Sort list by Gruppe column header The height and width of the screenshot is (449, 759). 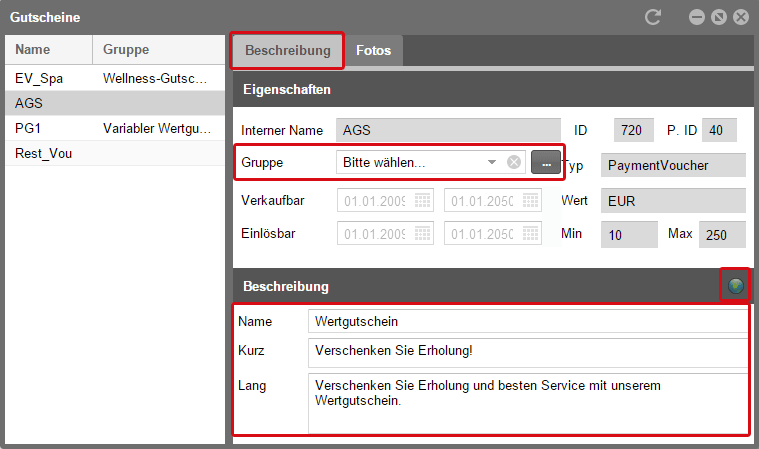(x=158, y=50)
